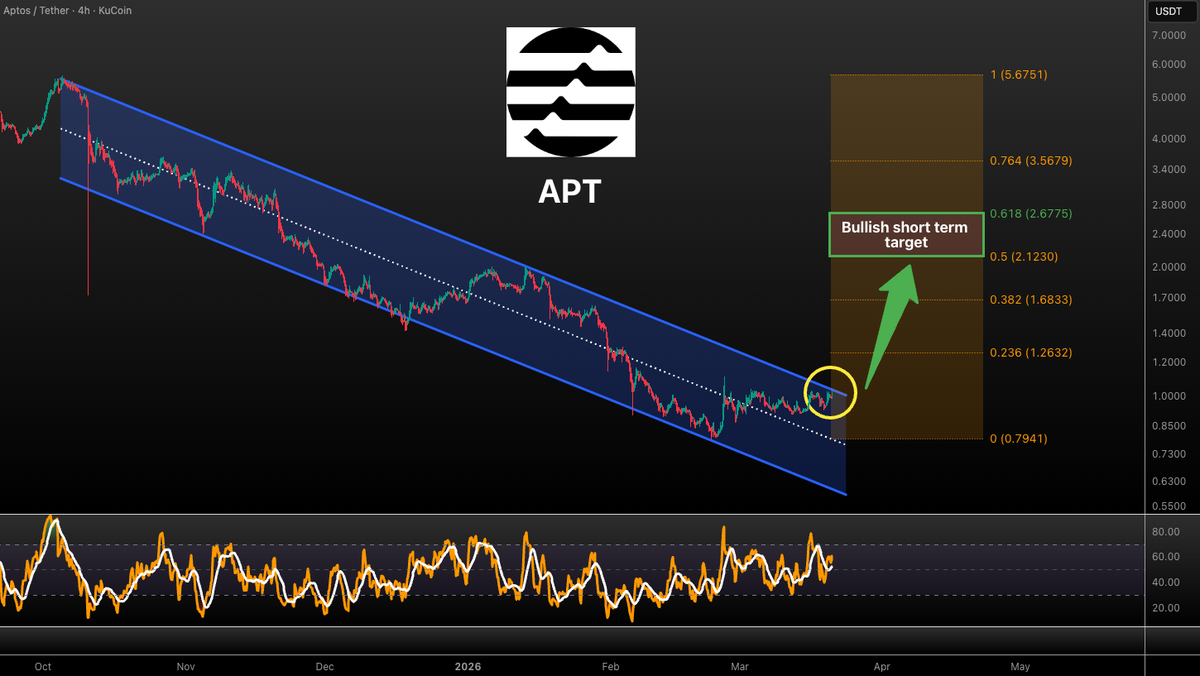The width and height of the screenshot is (1200, 676).
Task: Click the 1.0000 price axis label
Action: pos(1169,396)
